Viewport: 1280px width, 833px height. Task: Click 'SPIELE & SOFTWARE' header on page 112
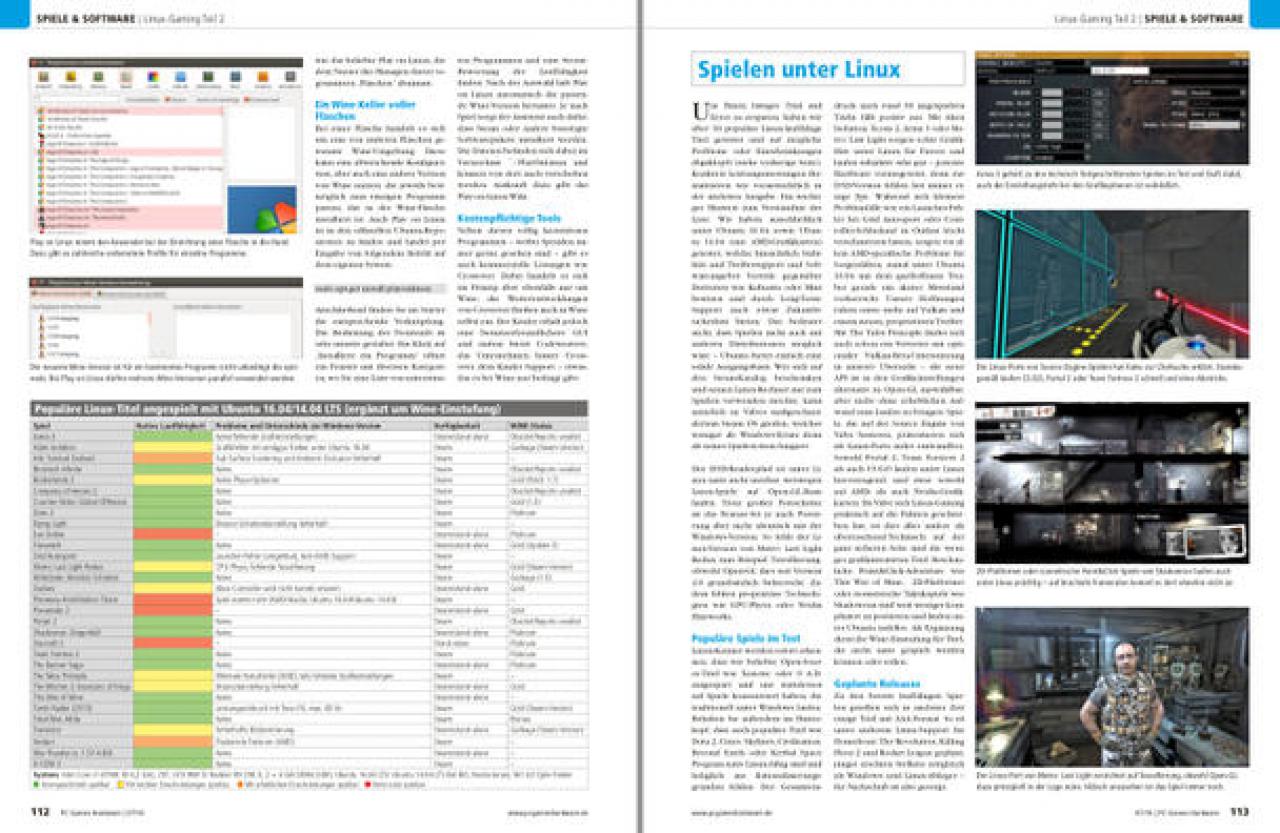(x=84, y=18)
